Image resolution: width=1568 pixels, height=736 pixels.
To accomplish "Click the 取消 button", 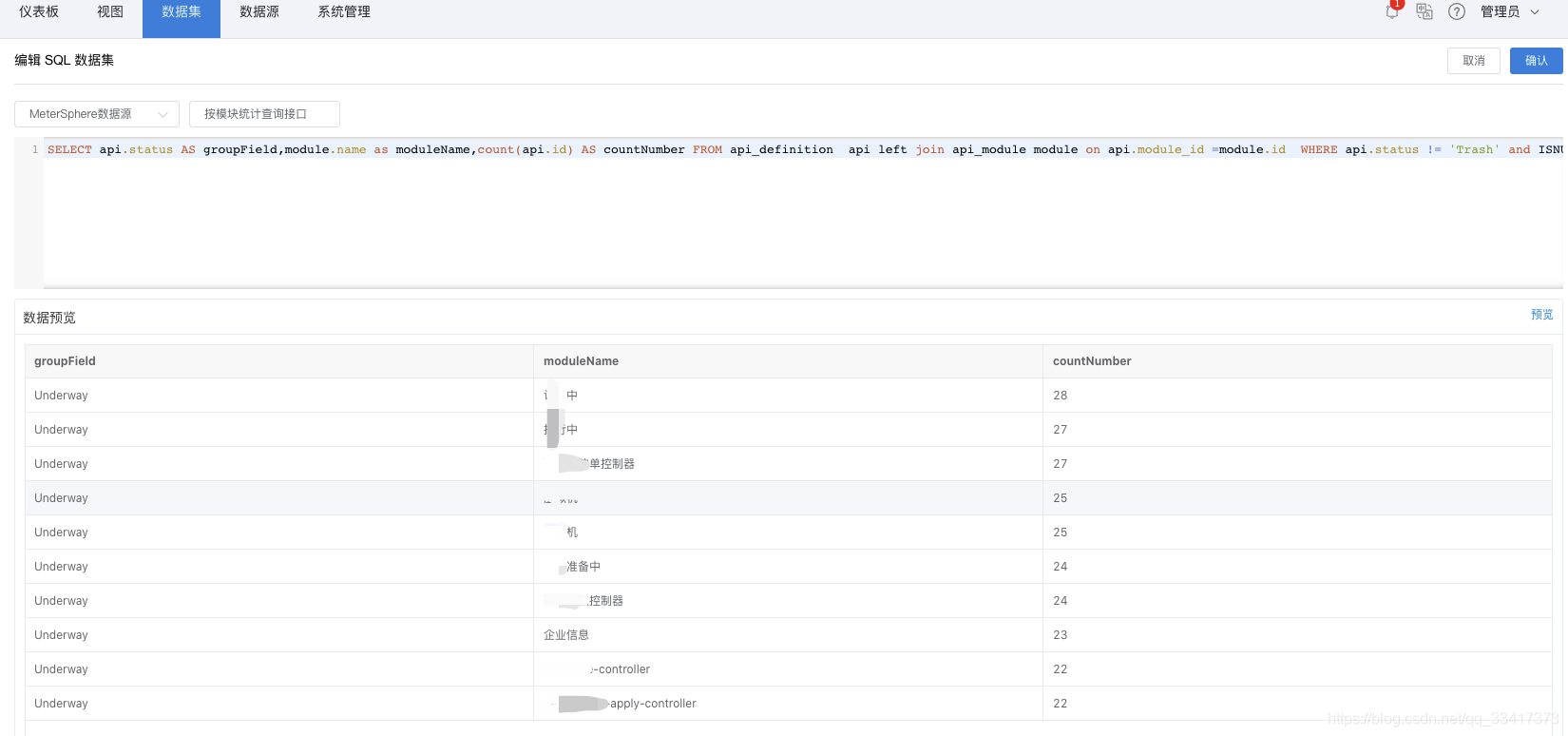I will pyautogui.click(x=1474, y=61).
